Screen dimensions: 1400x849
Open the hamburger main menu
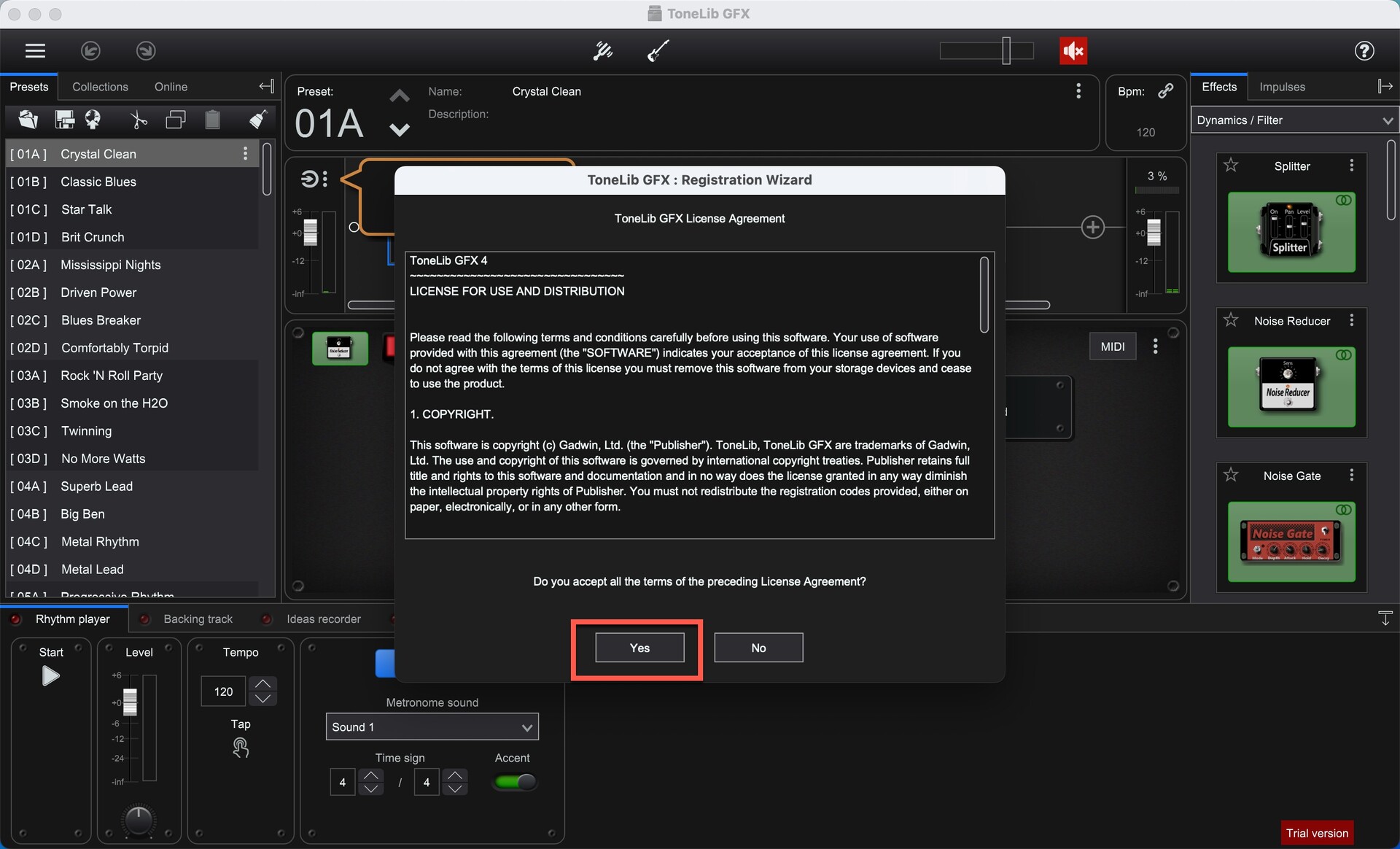pyautogui.click(x=35, y=50)
